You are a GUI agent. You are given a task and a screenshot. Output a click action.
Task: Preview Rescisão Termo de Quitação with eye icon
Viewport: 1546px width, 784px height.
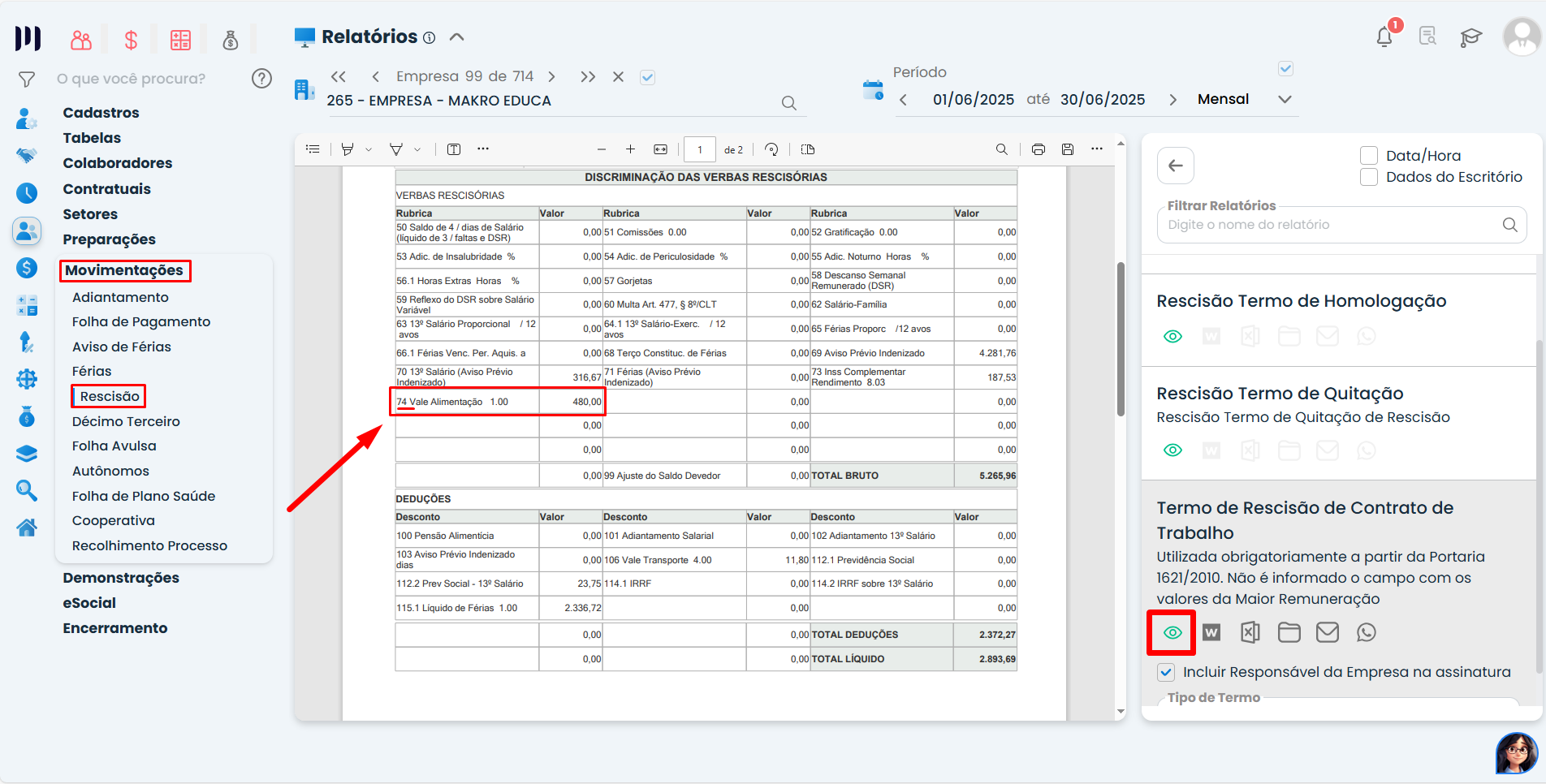1172,450
